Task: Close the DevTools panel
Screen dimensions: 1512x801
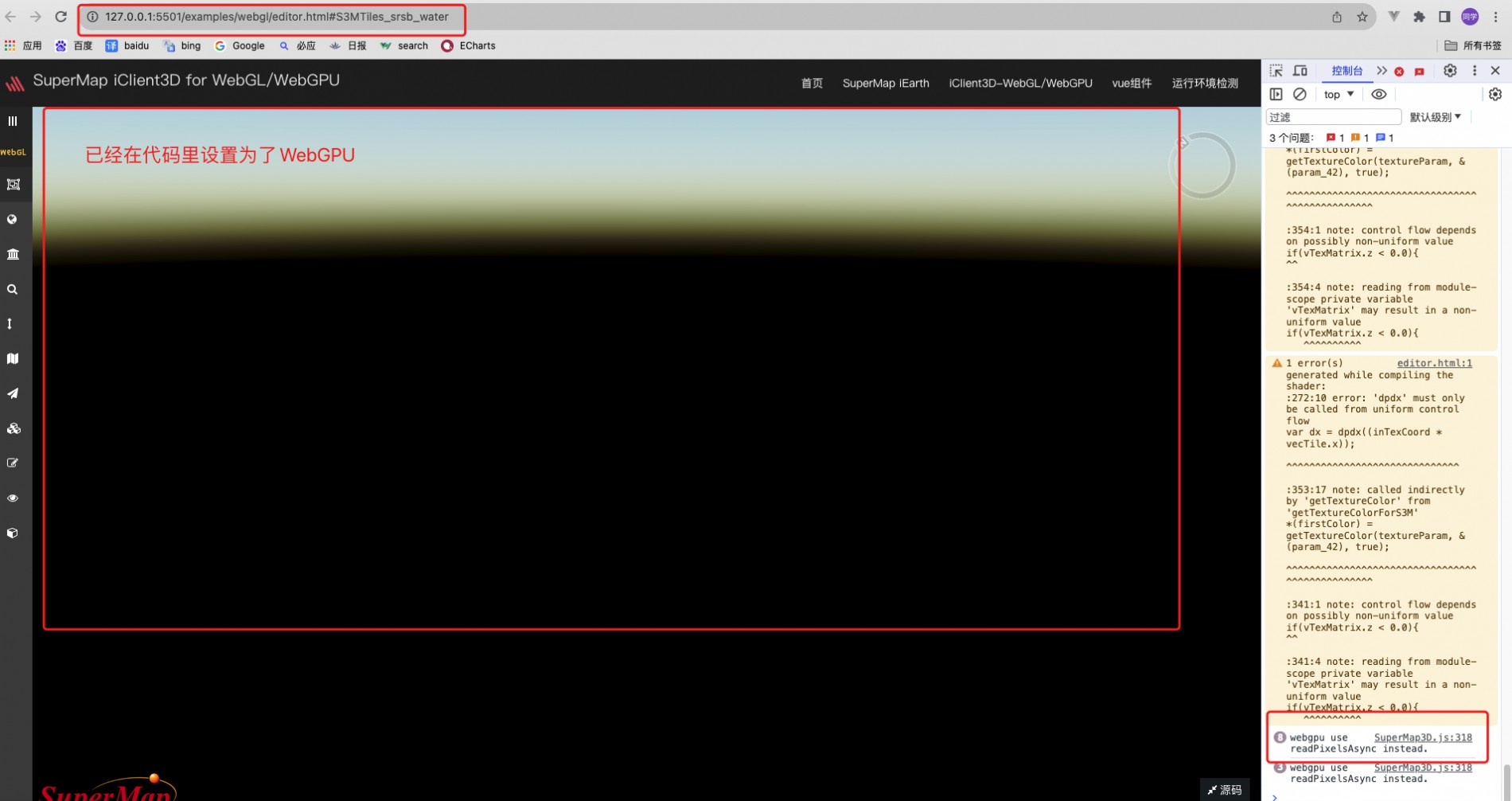Action: point(1495,71)
